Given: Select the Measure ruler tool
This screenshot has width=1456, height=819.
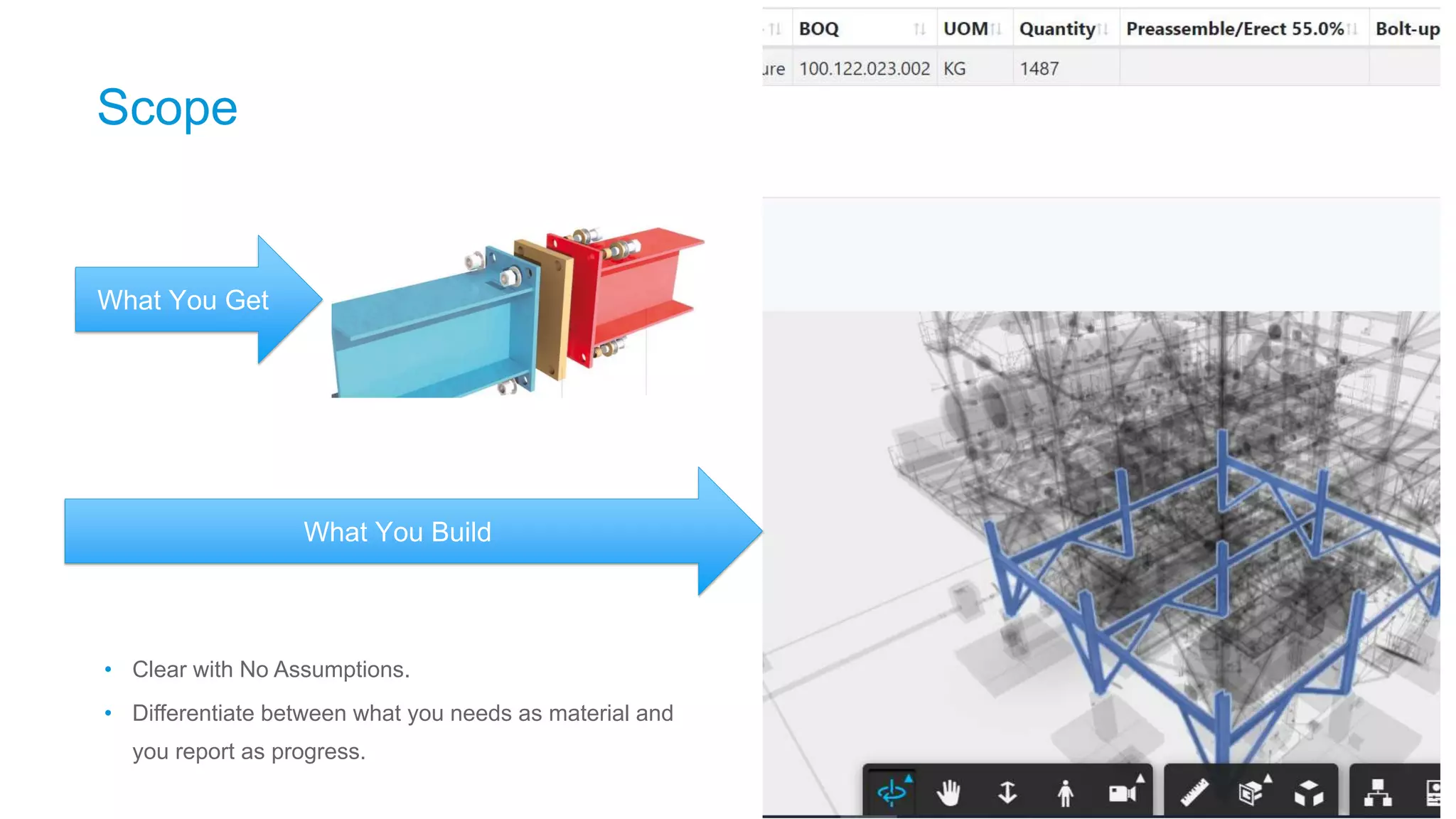Looking at the screenshot, I should 1194,792.
